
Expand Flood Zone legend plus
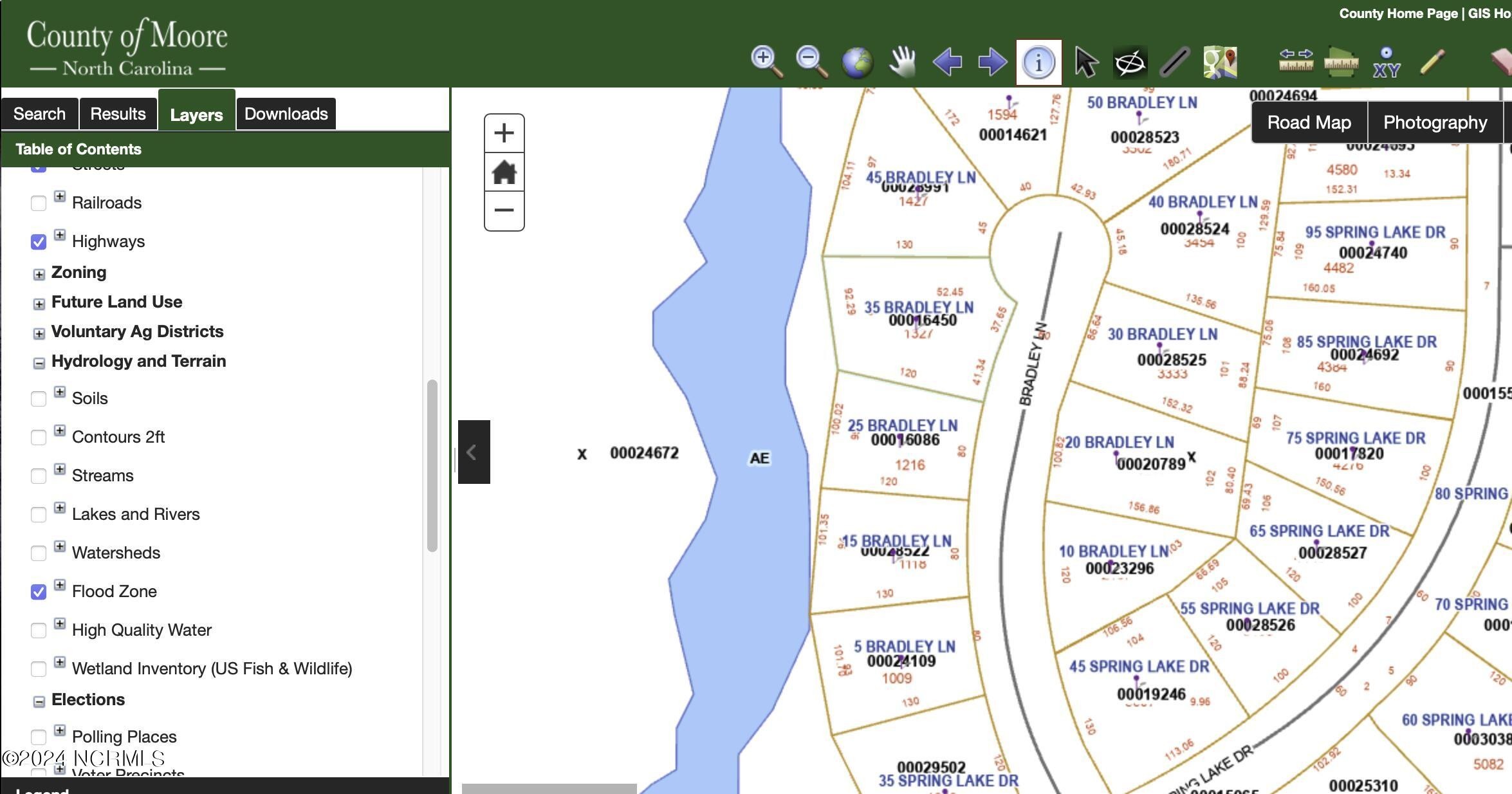pyautogui.click(x=60, y=585)
